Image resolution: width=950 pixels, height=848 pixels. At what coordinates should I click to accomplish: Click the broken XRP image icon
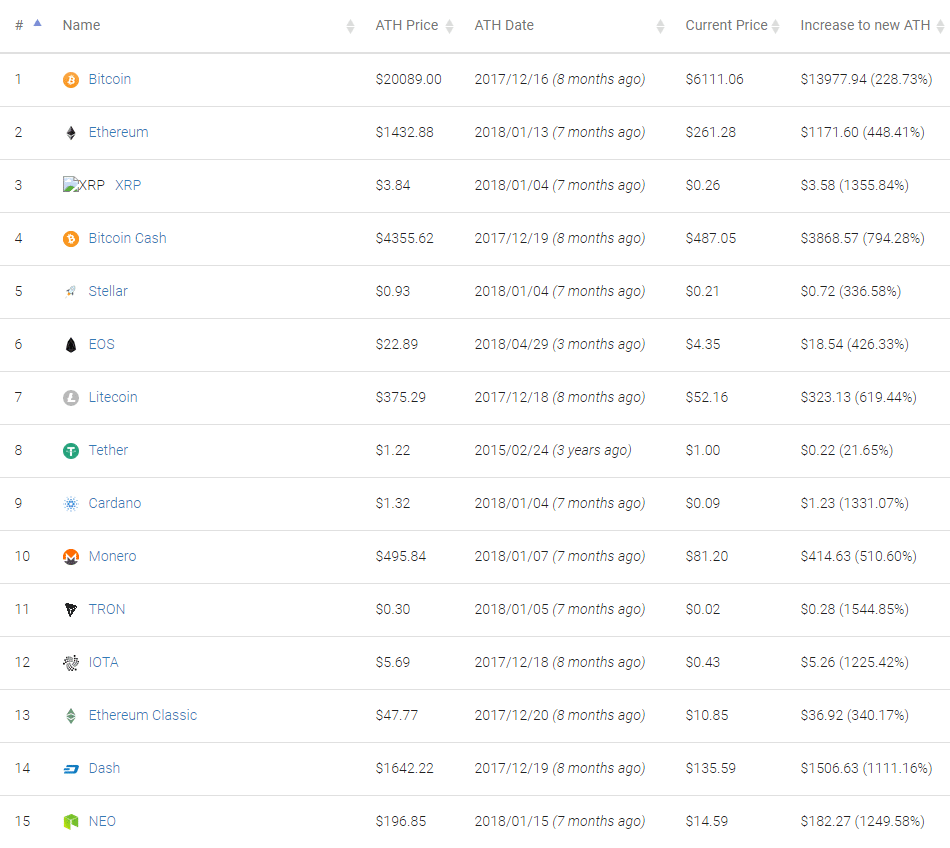click(84, 185)
